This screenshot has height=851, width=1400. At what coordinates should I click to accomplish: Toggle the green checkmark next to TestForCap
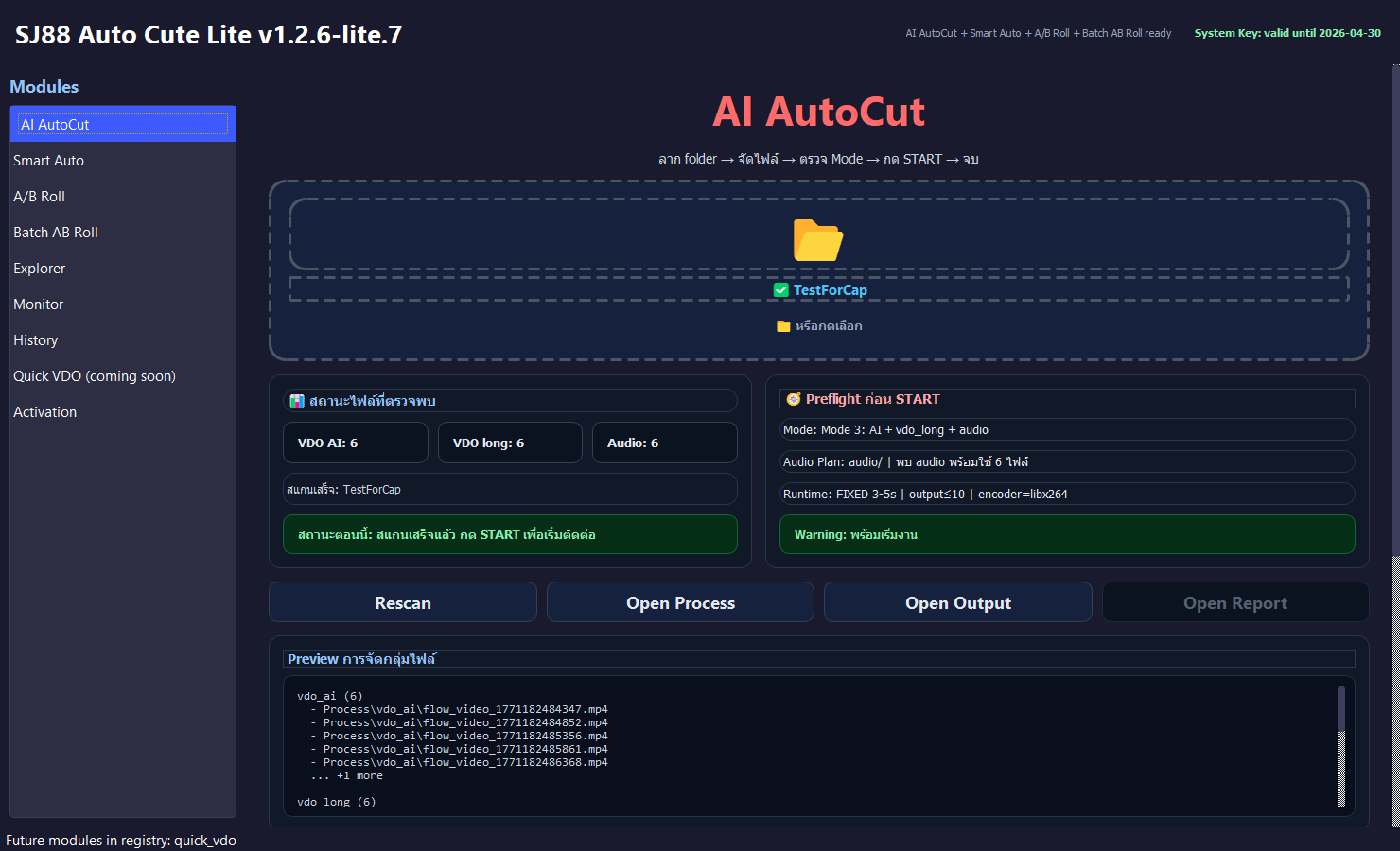(779, 289)
